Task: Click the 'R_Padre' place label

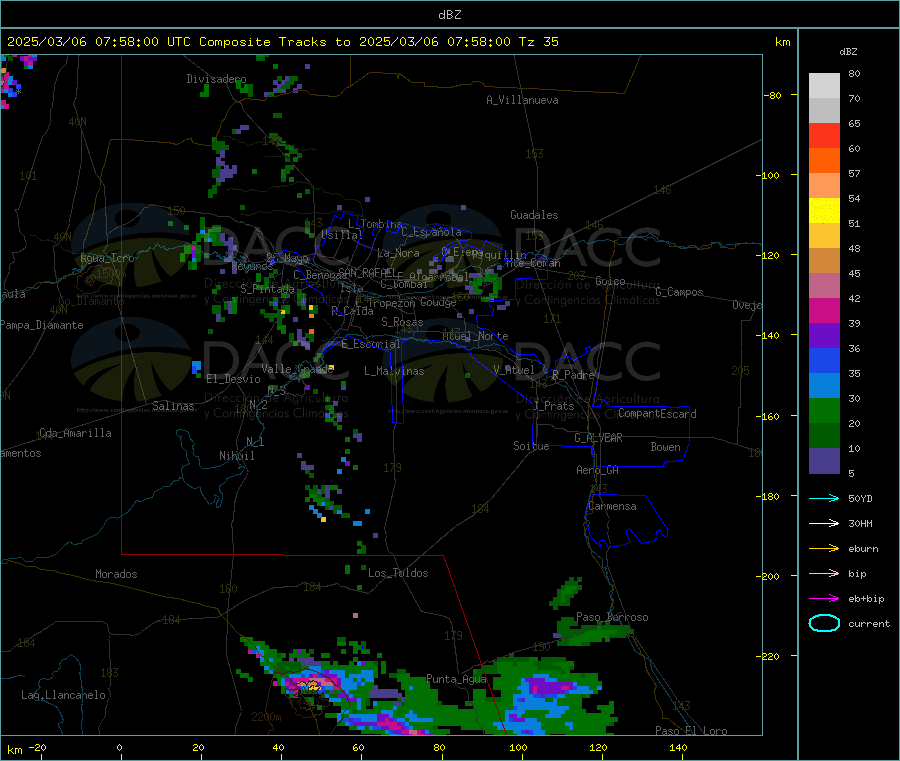Action: tap(573, 375)
